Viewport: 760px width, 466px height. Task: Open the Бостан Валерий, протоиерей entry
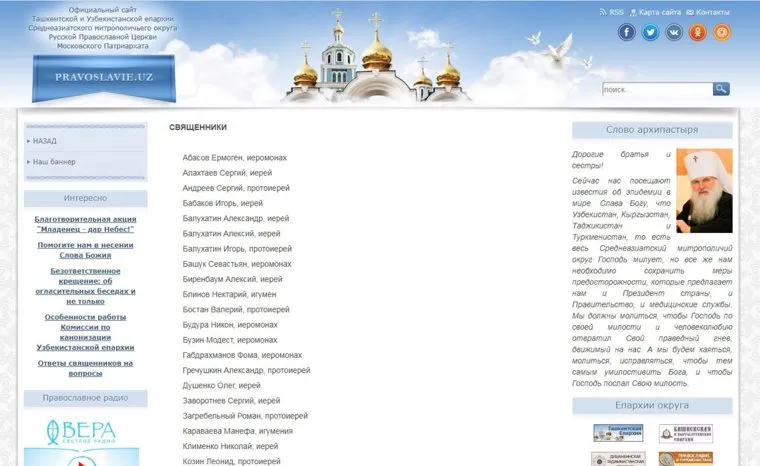(236, 310)
